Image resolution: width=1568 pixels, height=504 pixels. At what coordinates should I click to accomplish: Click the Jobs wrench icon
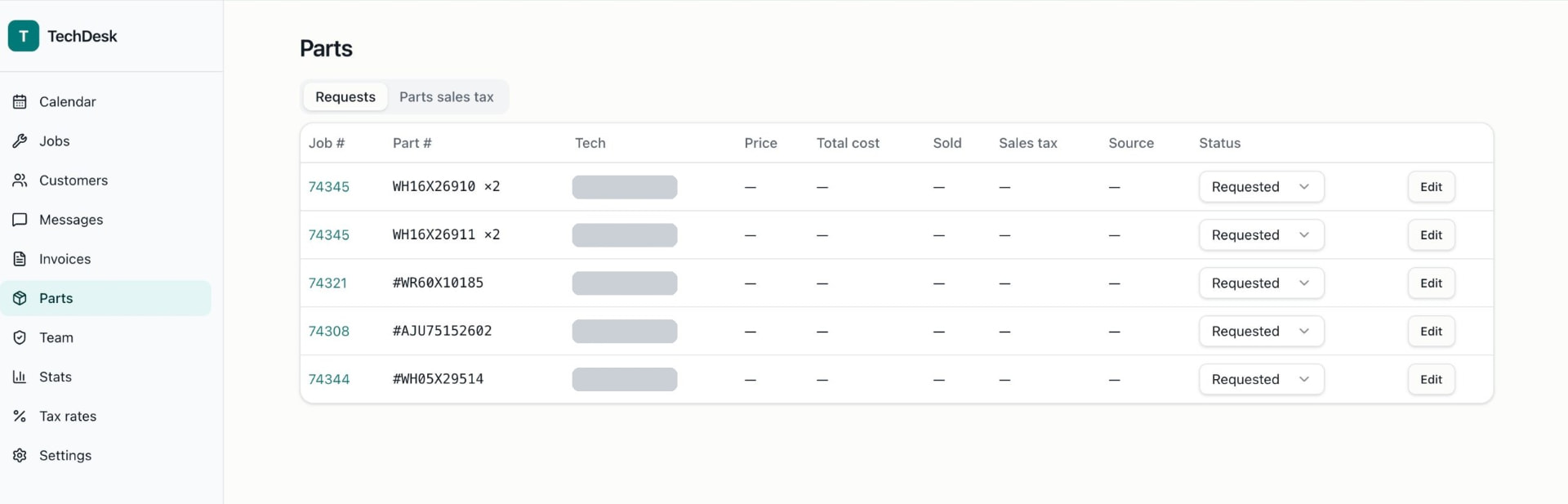(20, 141)
